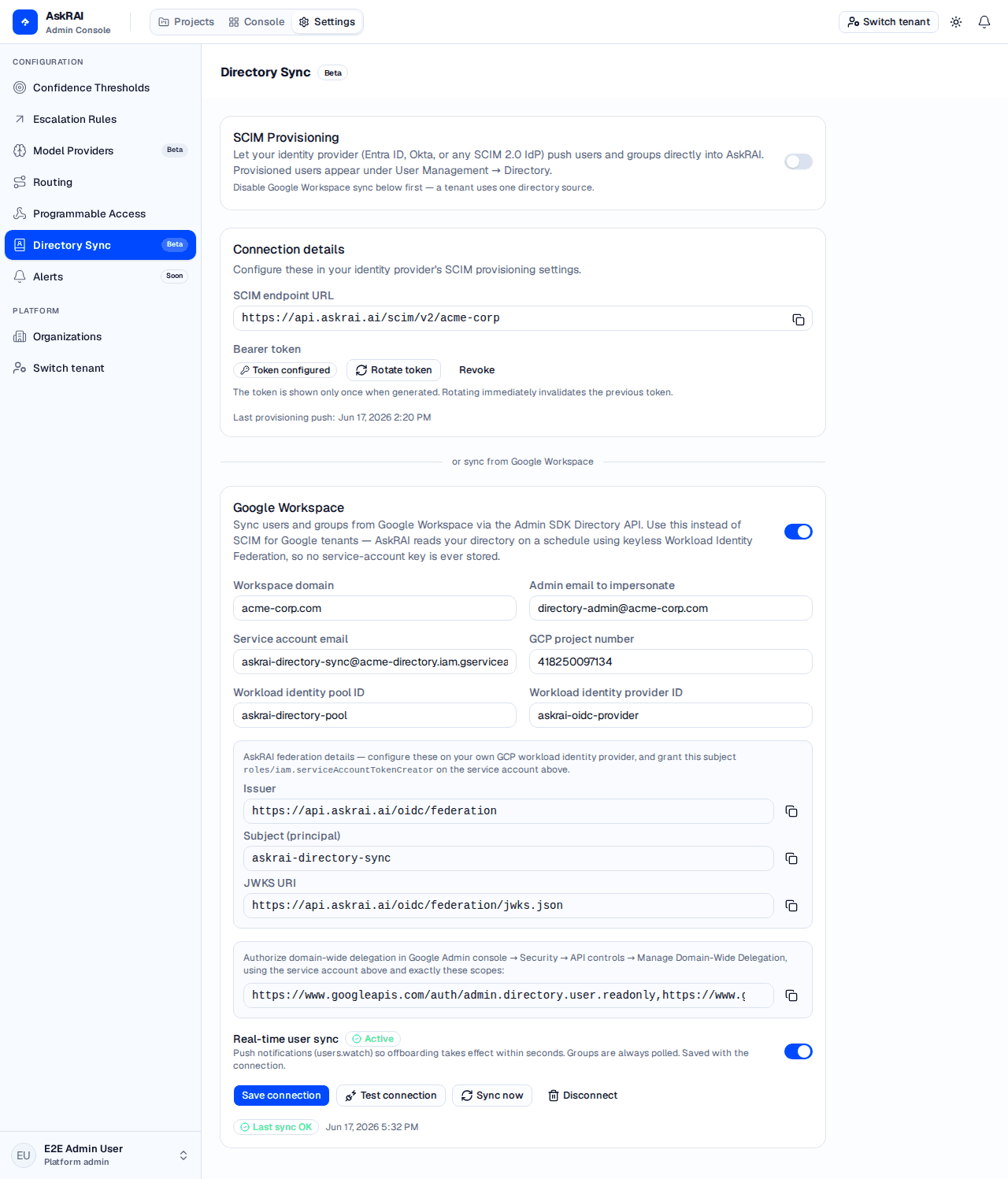
Task: Select the Settings tab
Action: 327,22
